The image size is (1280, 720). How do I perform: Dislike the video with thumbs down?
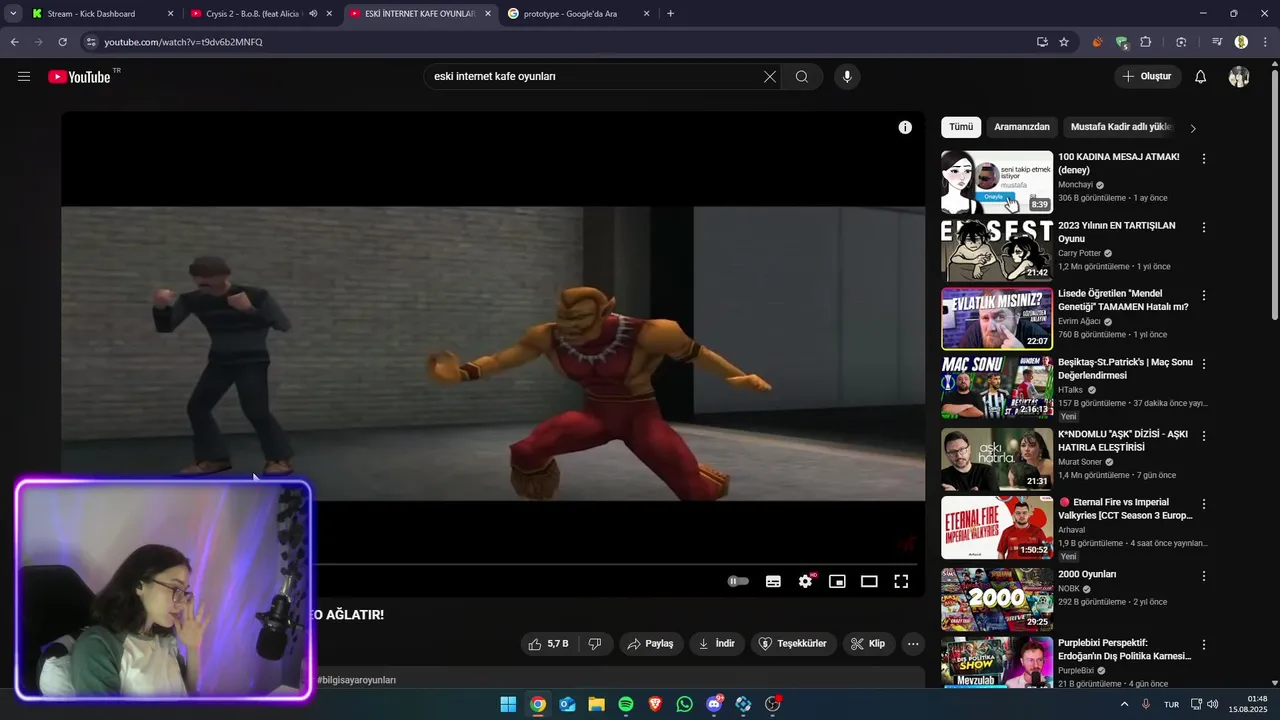[595, 644]
